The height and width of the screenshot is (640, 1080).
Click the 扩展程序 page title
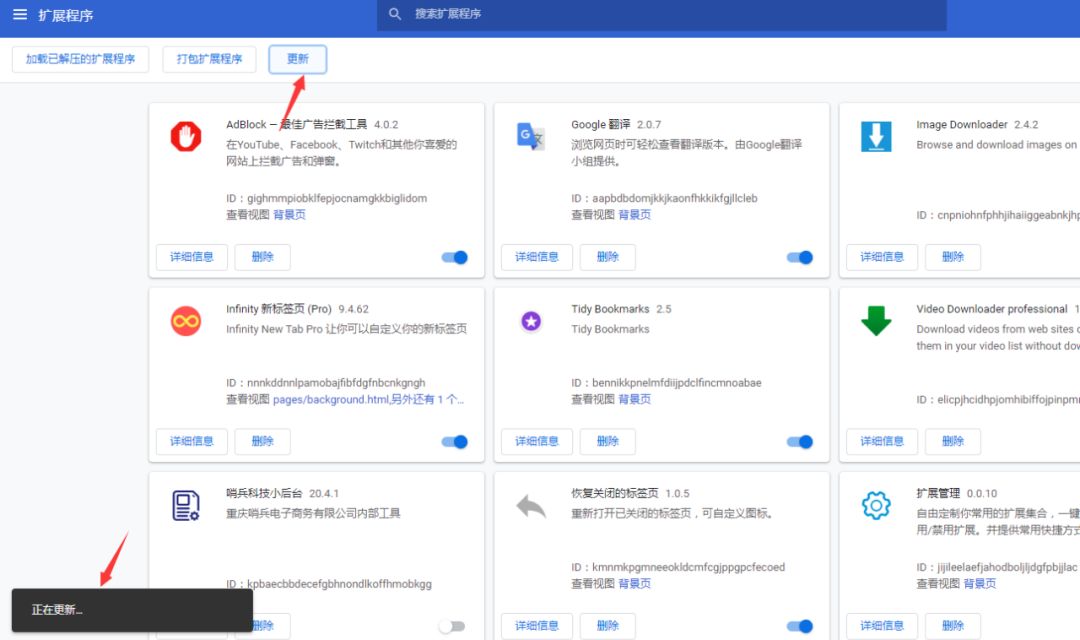tap(65, 15)
